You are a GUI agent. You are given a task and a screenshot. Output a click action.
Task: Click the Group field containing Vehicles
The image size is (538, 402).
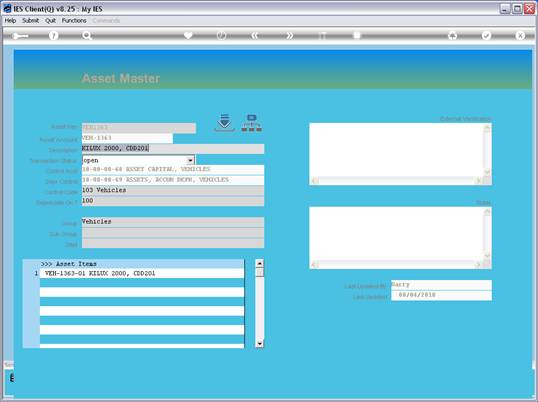173,222
